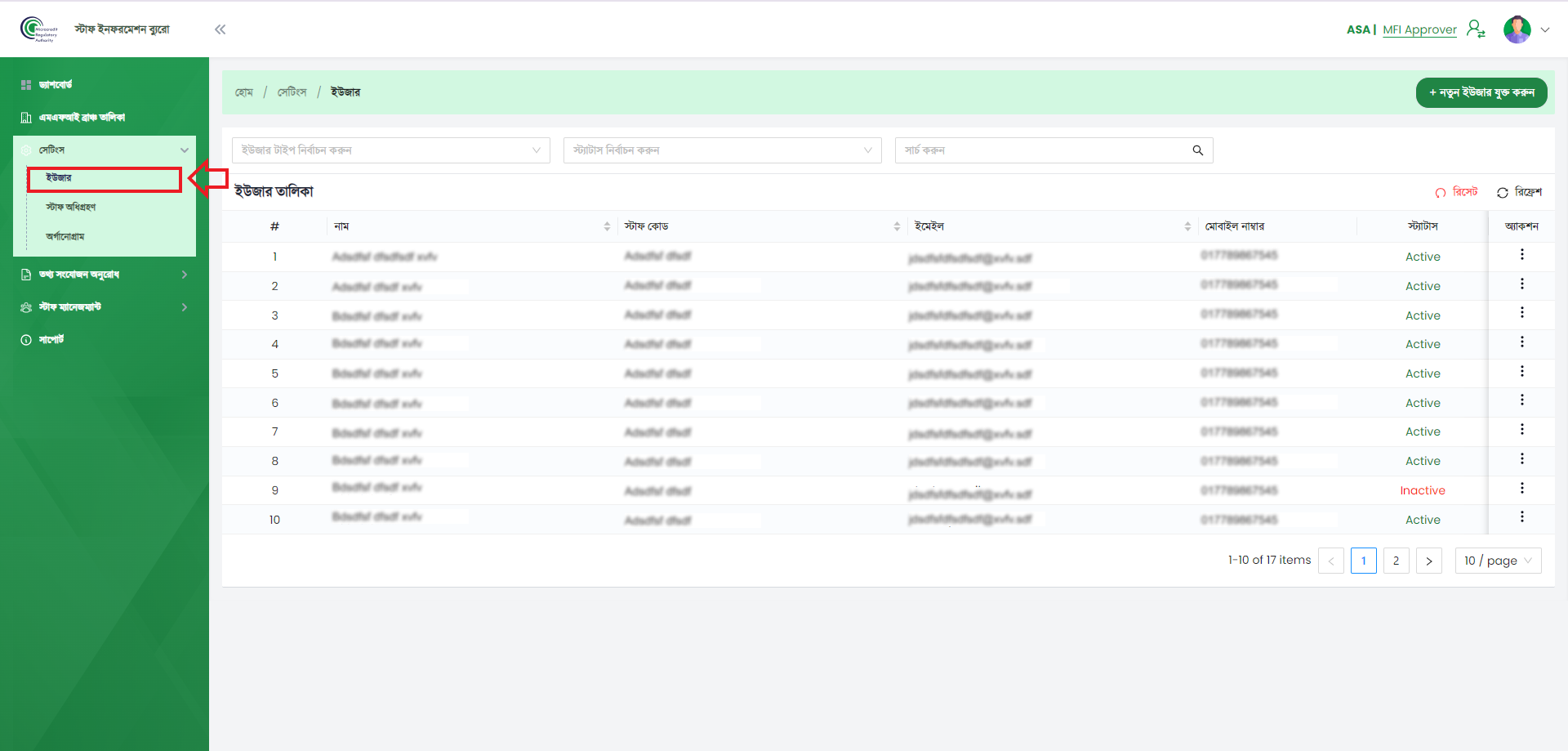
Task: Open action menu for row 10
Action: pyautogui.click(x=1521, y=517)
